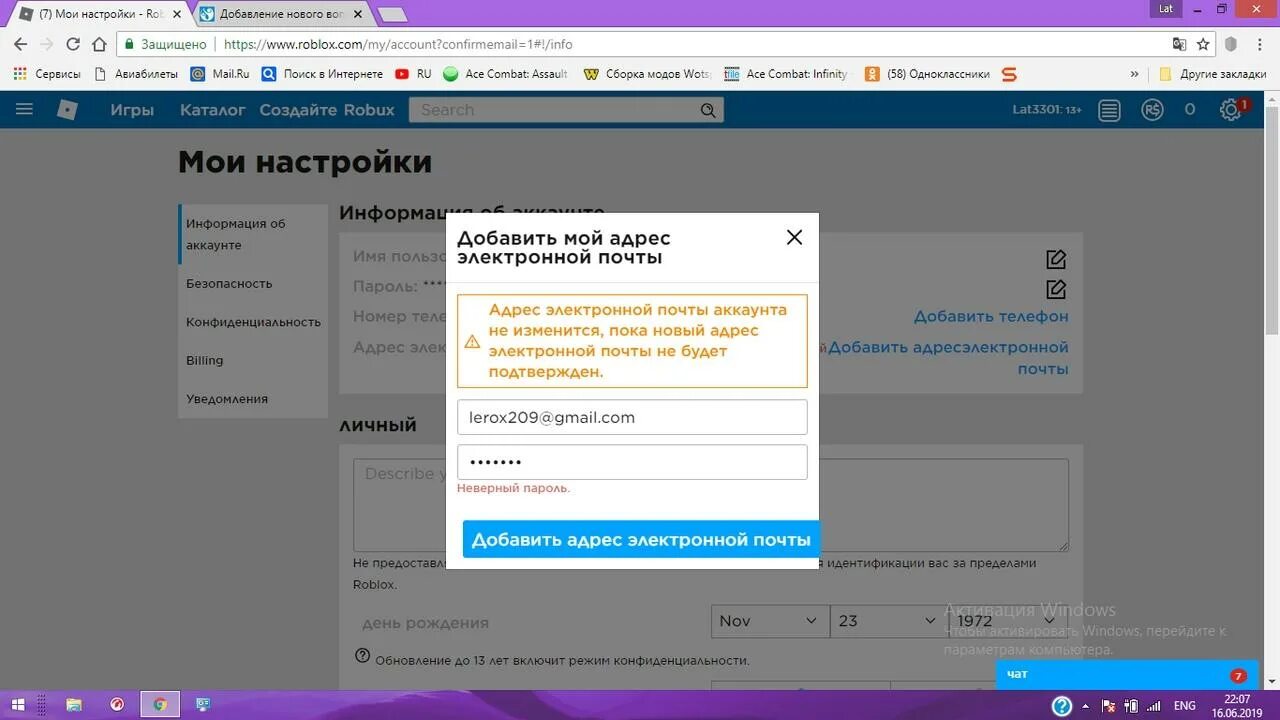Image resolution: width=1280 pixels, height=720 pixels.
Task: Click the shield extension icon
Action: pos(1231,44)
